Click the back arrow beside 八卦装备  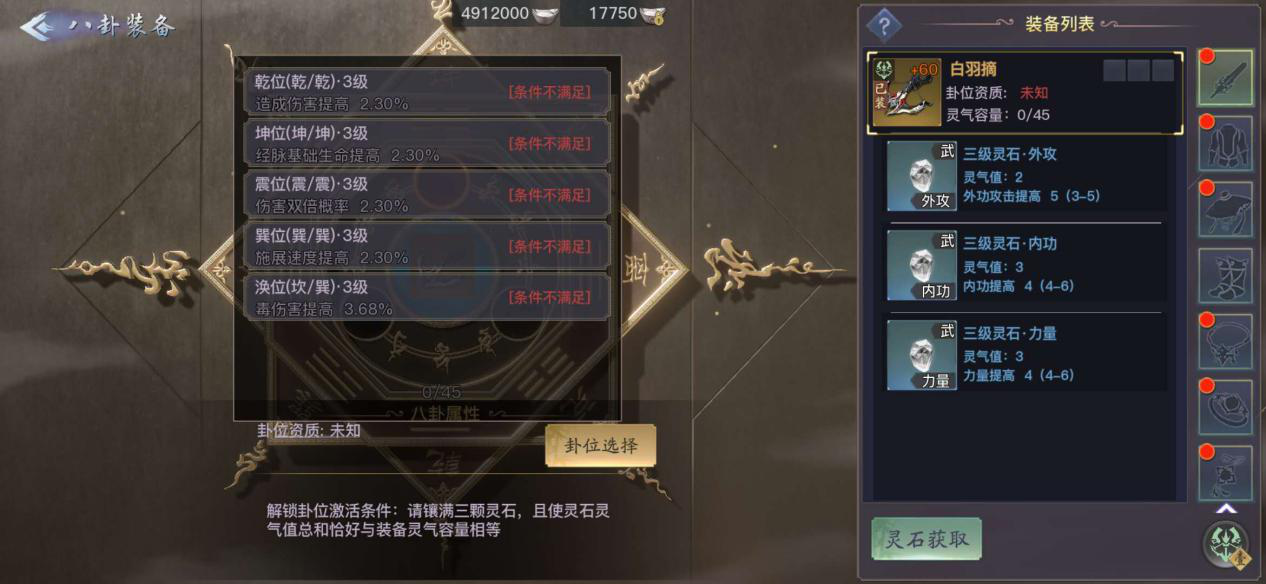point(40,26)
